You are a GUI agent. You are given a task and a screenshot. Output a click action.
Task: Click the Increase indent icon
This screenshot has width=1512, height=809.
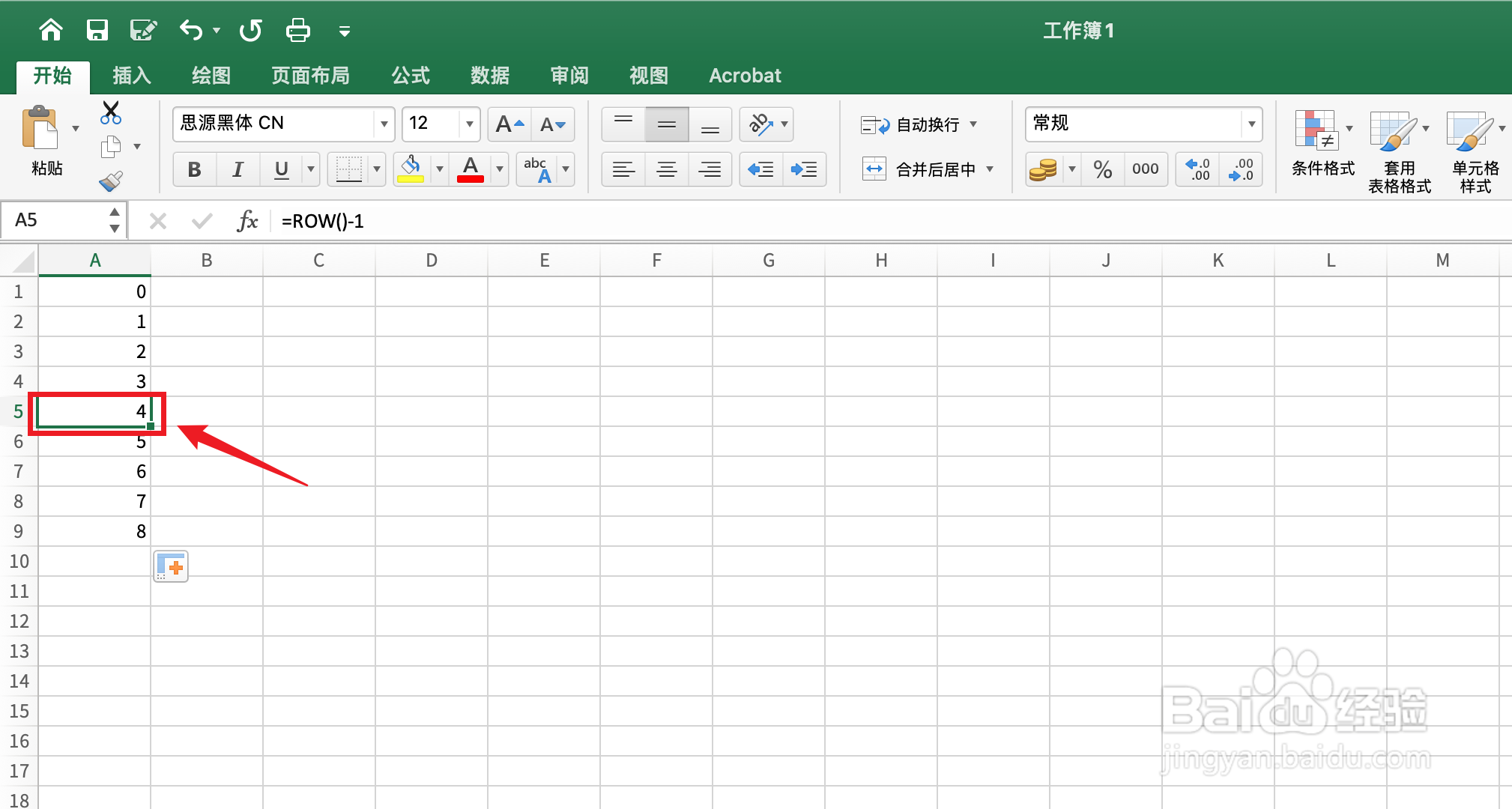point(804,170)
